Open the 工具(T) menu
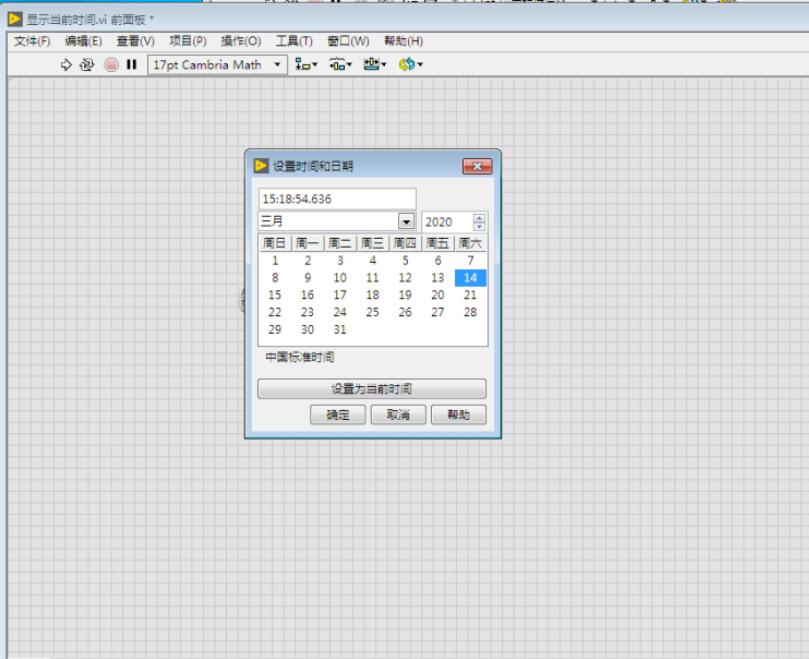The height and width of the screenshot is (659, 809). [294, 41]
